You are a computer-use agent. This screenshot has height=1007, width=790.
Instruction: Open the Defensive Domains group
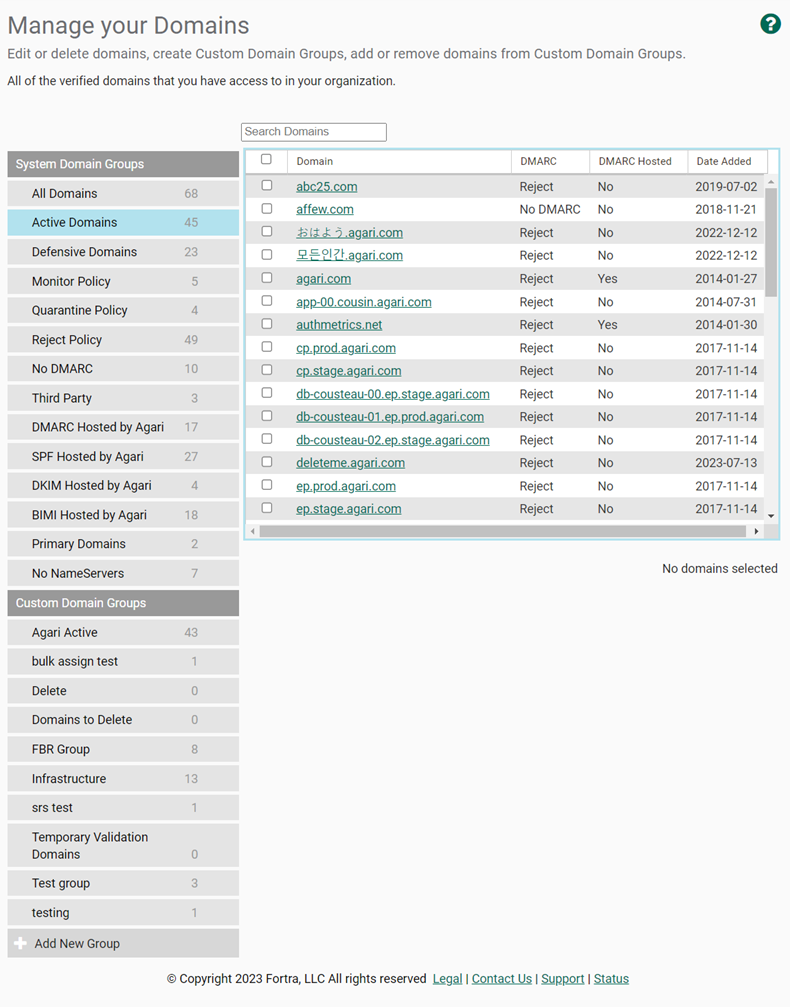click(x=123, y=252)
